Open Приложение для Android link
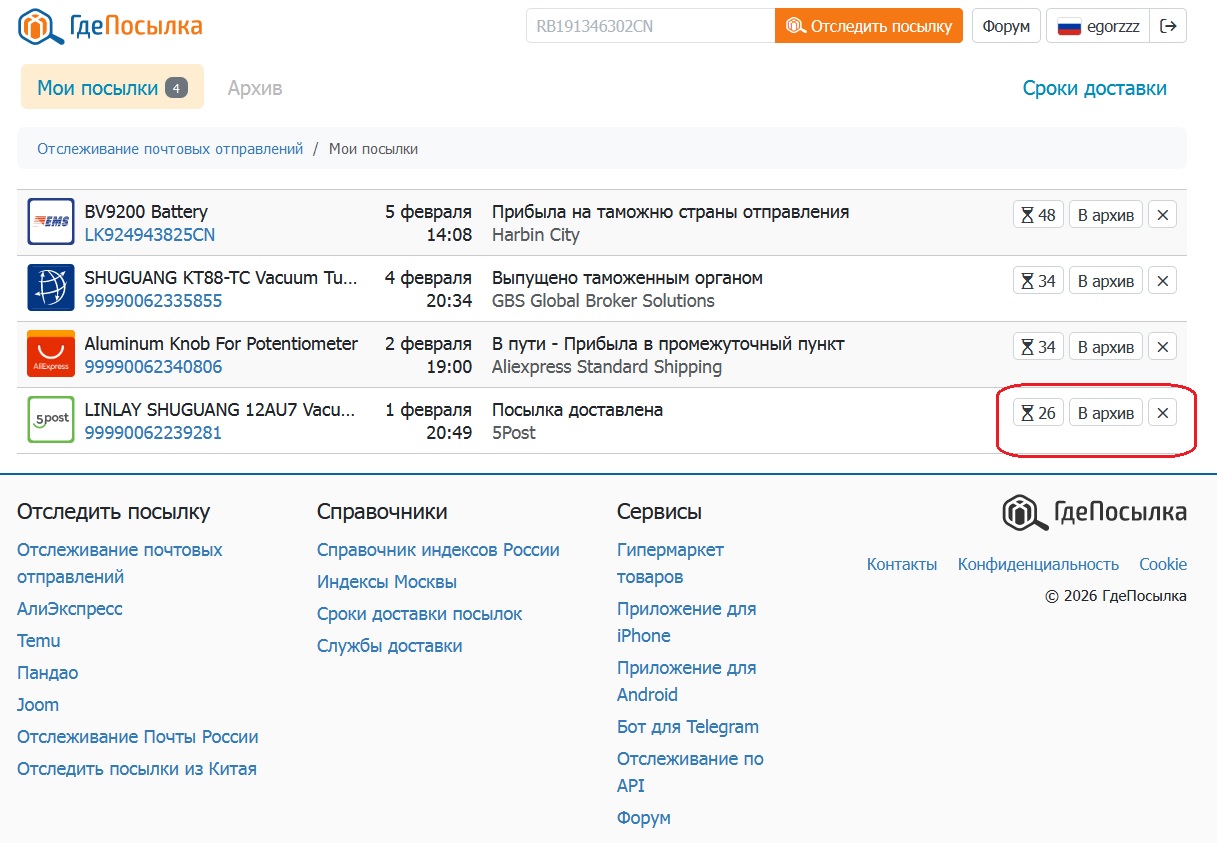 687,681
